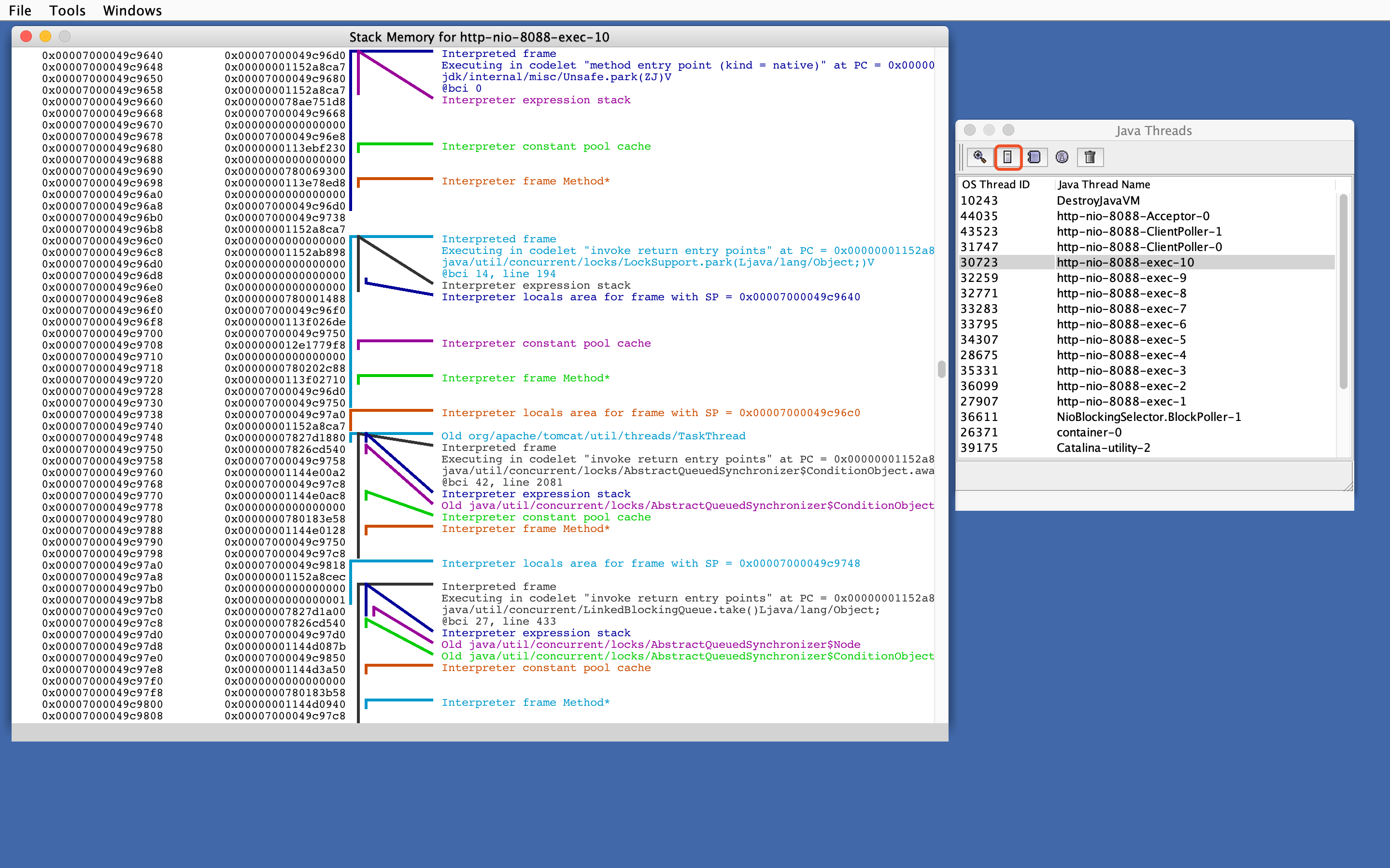The image size is (1390, 868).
Task: Open the Tools menu
Action: [67, 10]
